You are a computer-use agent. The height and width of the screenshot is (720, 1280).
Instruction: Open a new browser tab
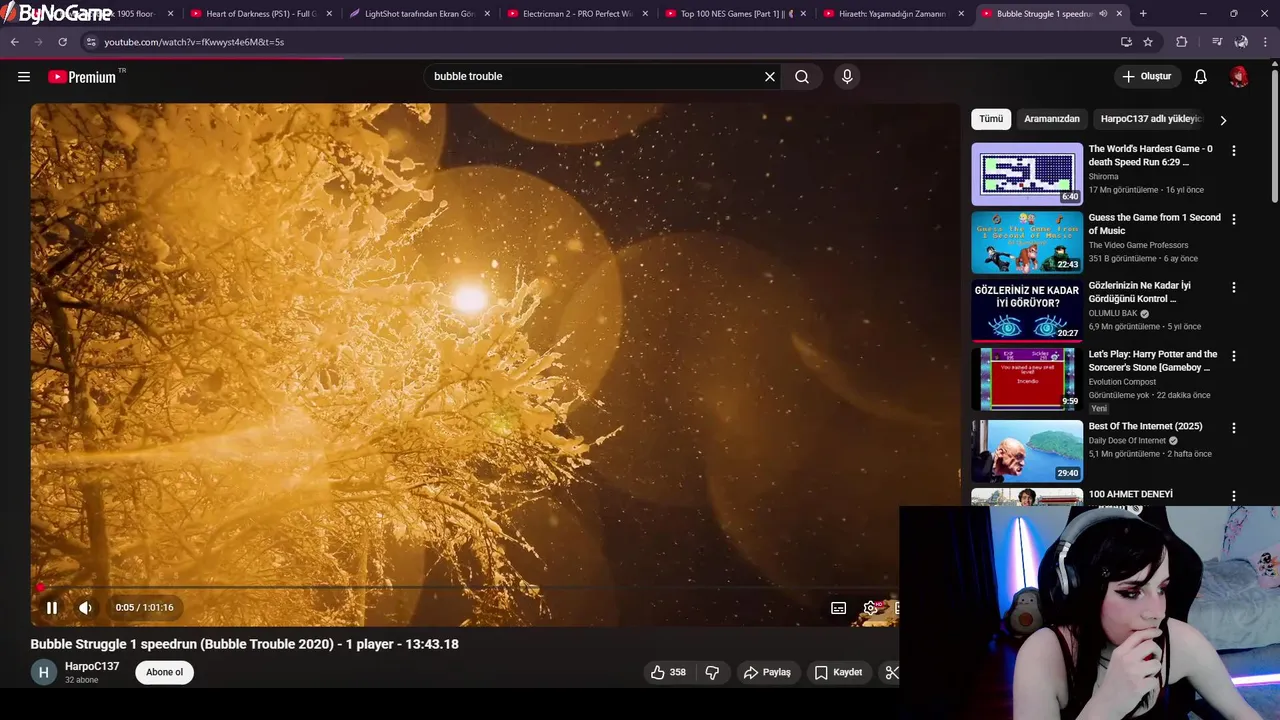(1143, 14)
